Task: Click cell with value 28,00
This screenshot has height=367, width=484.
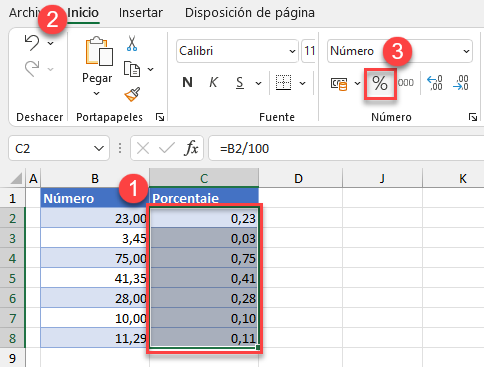Action: pos(95,298)
